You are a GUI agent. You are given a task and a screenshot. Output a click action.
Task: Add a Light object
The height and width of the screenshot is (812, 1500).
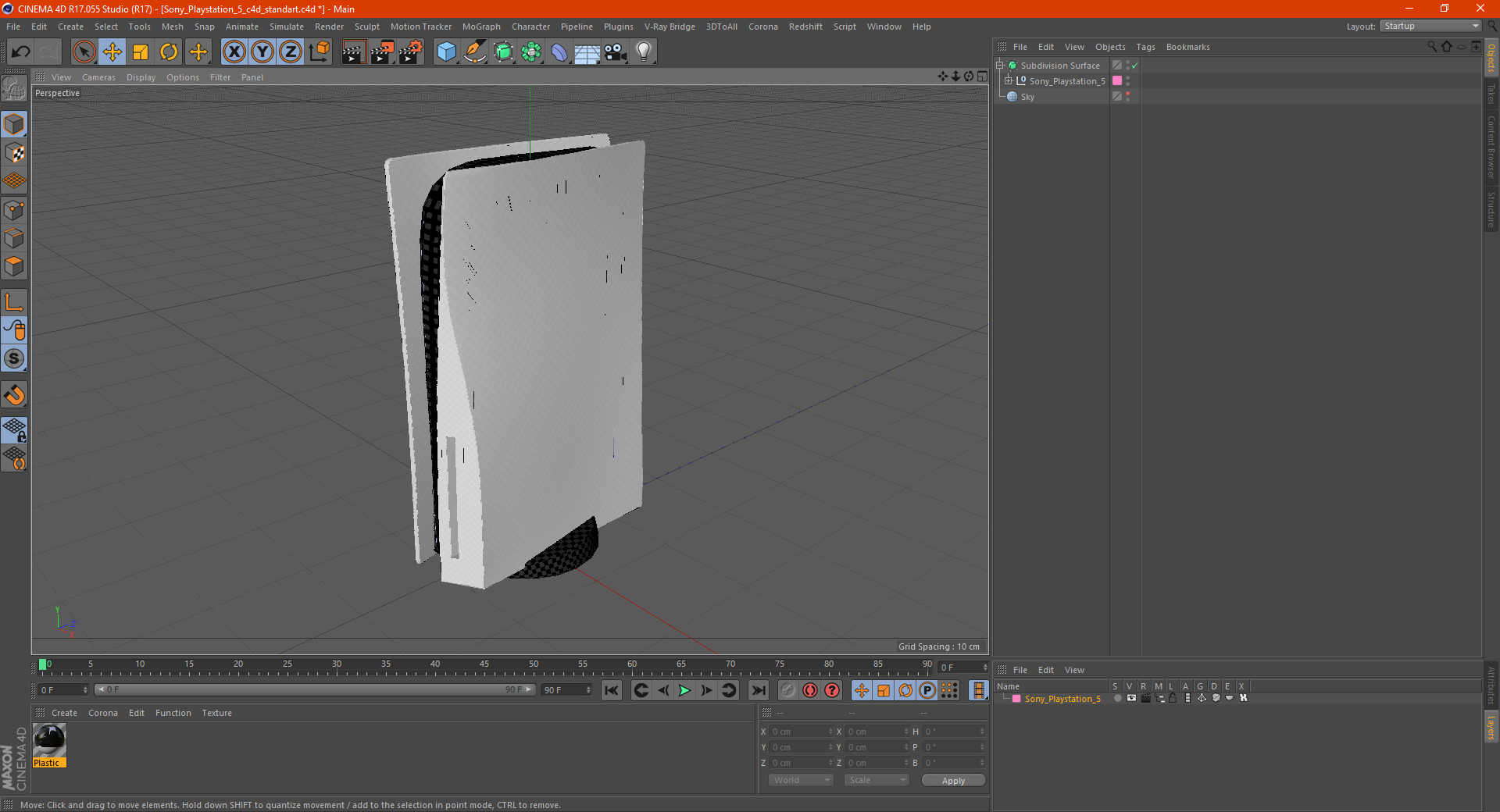[644, 52]
